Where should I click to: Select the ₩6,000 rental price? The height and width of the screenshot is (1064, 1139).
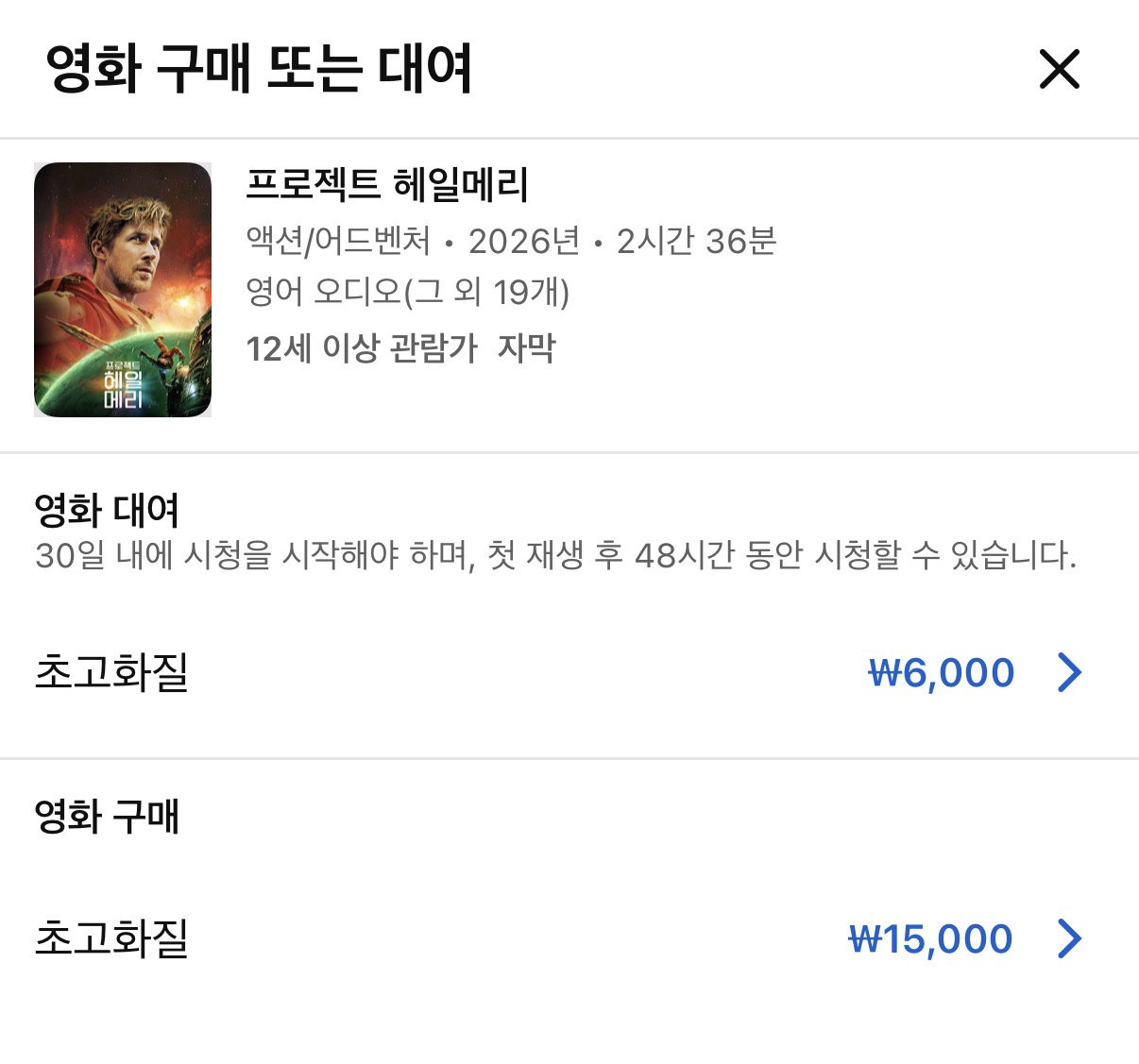(942, 672)
